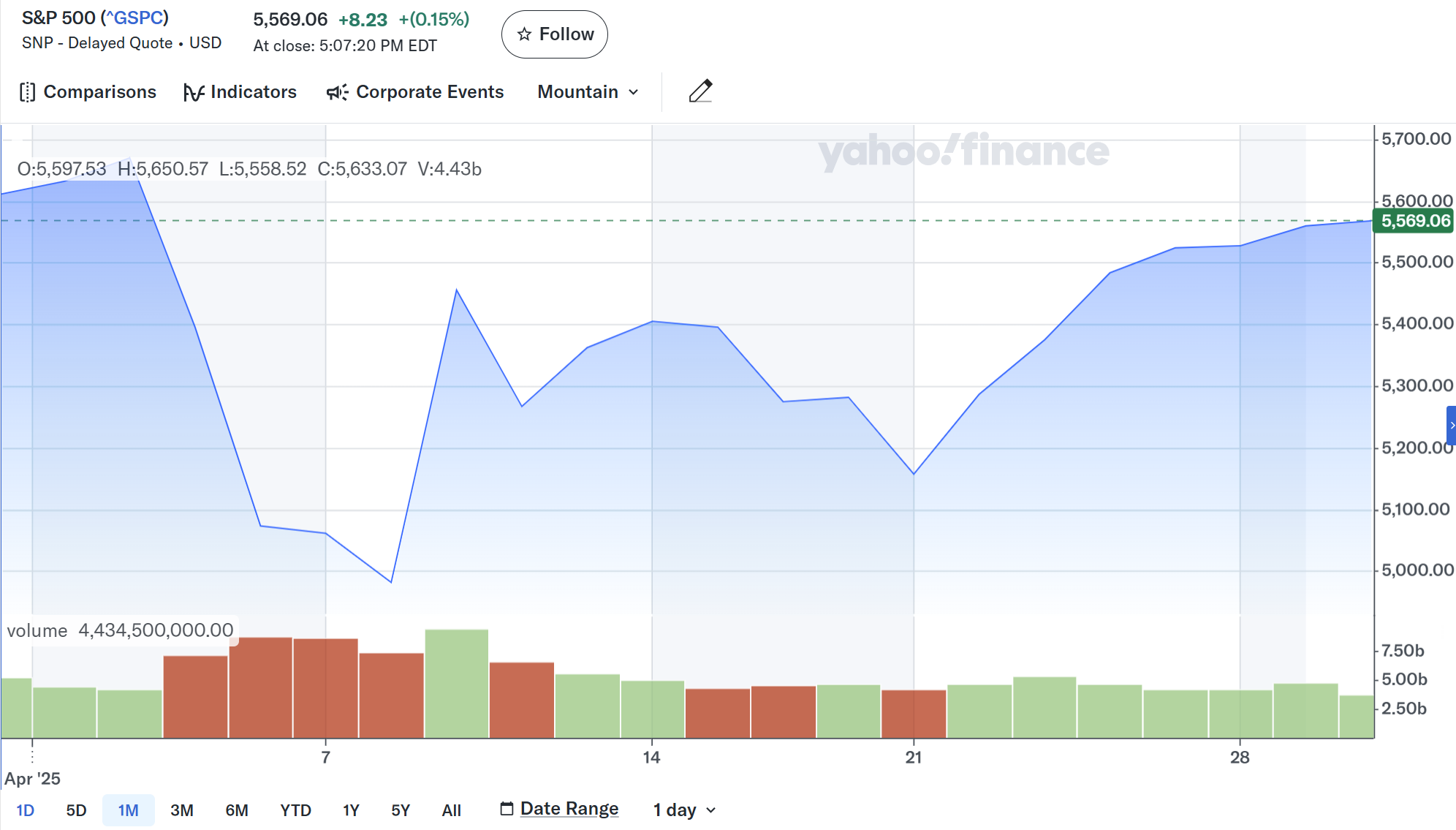Viewport: 1456px width, 830px height.
Task: Click the date label 7 on axis
Action: (326, 758)
